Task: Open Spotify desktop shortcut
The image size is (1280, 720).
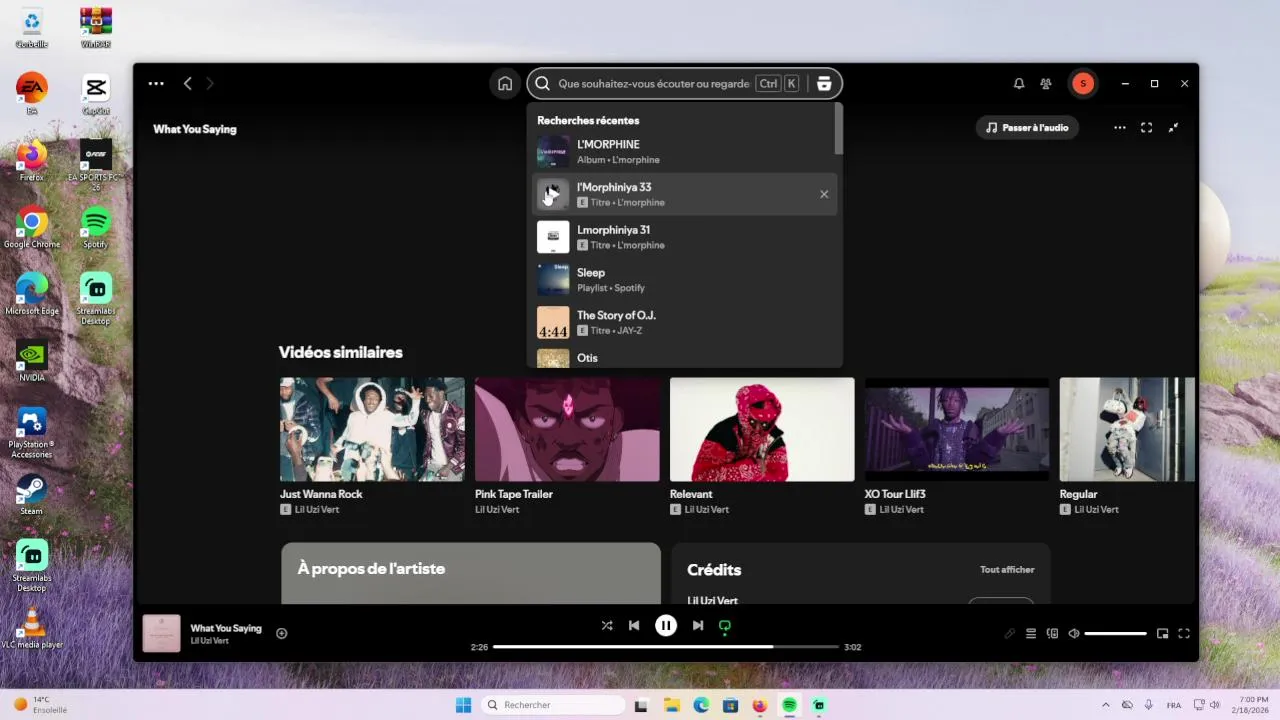Action: pos(96,228)
